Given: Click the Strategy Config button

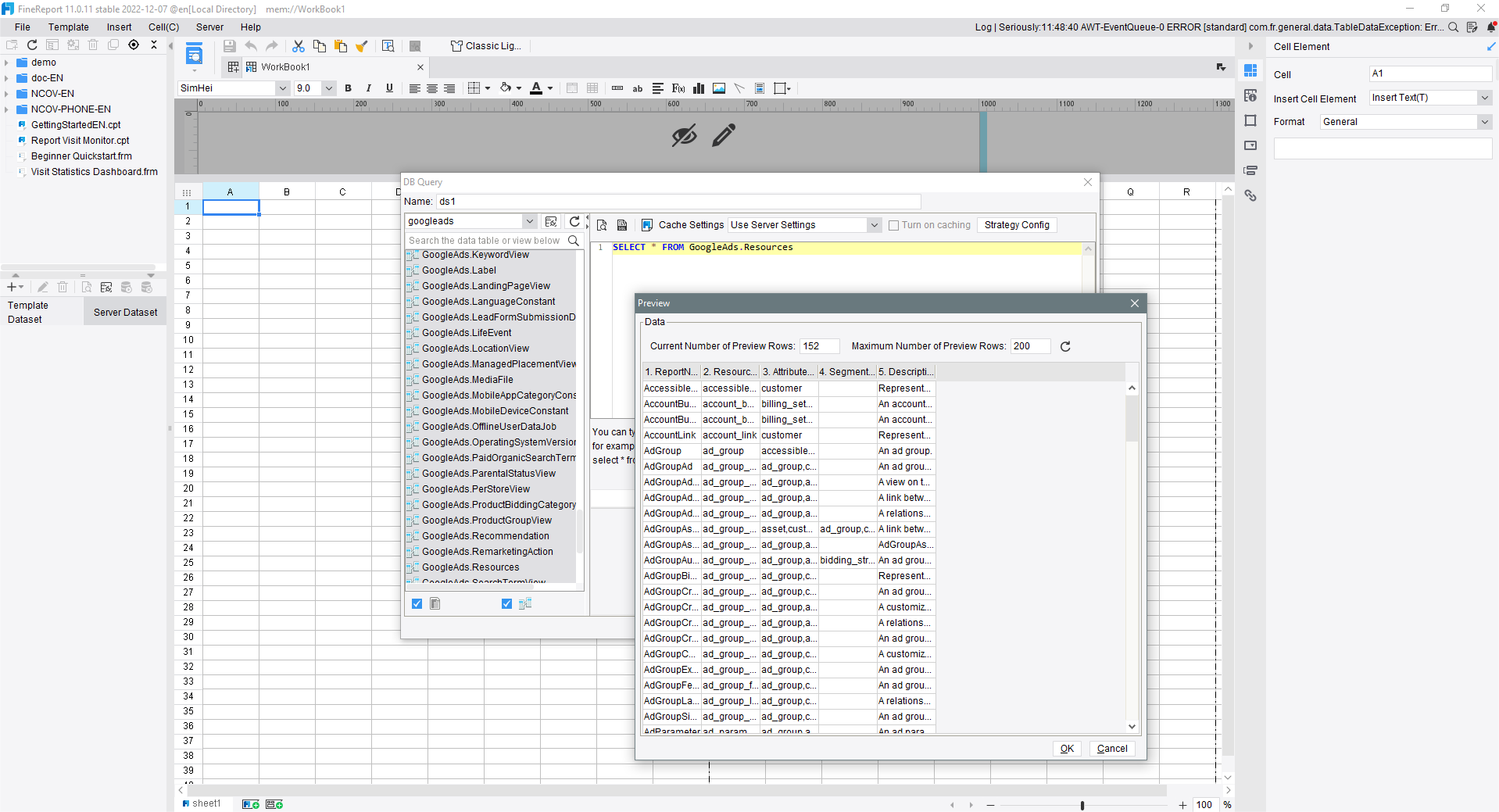Looking at the screenshot, I should click(1017, 225).
